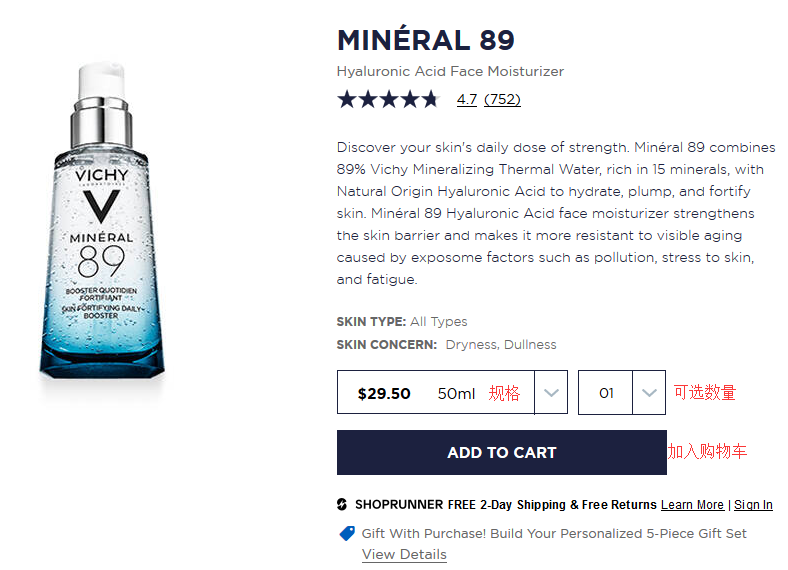
Task: Expand the quantity dropdown arrow
Action: tap(649, 393)
